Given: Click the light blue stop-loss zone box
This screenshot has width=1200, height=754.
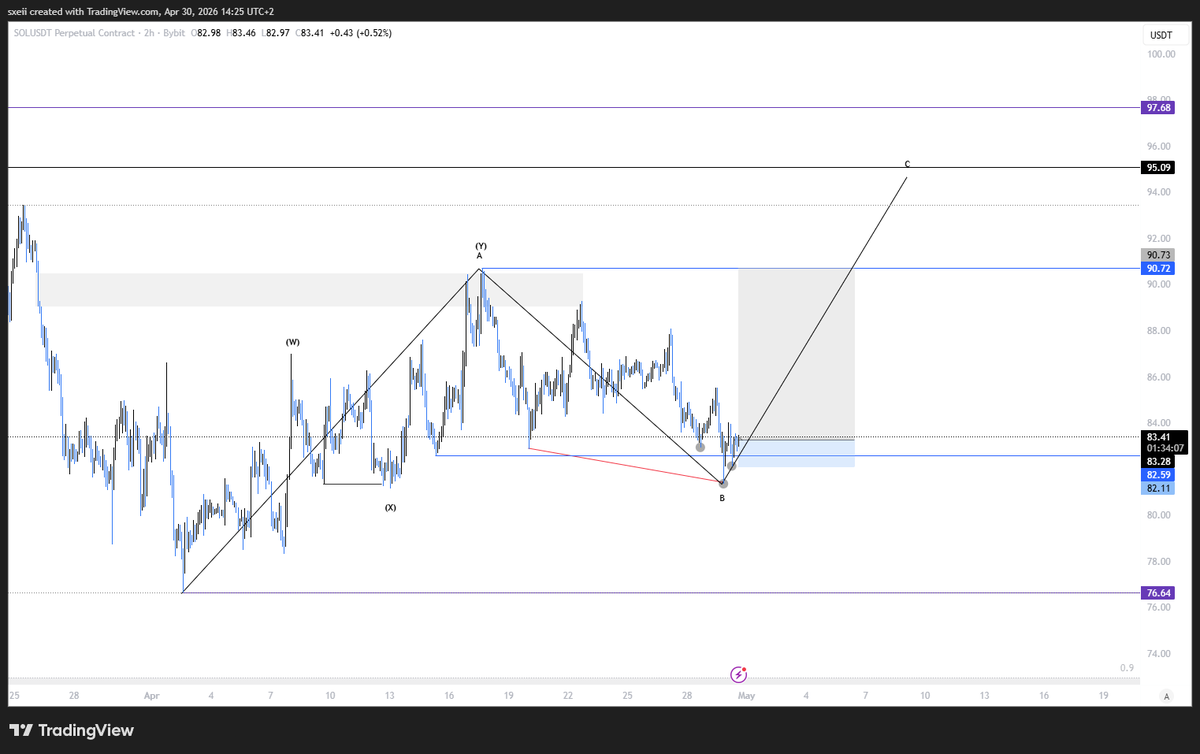Looking at the screenshot, I should click(796, 454).
